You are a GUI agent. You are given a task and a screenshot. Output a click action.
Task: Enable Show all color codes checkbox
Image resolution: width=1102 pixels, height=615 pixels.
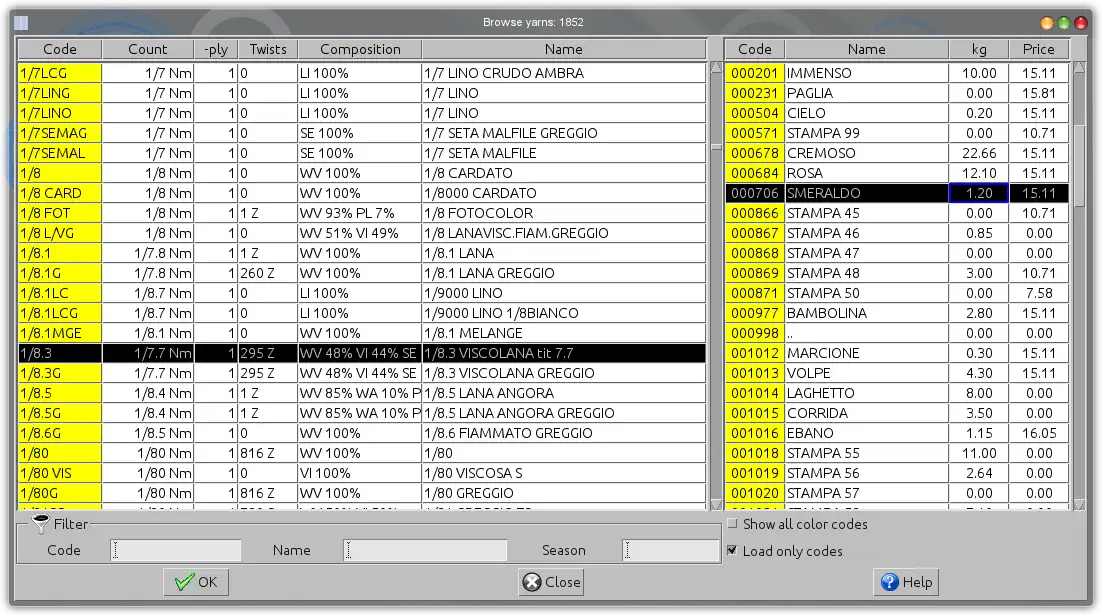coord(732,524)
